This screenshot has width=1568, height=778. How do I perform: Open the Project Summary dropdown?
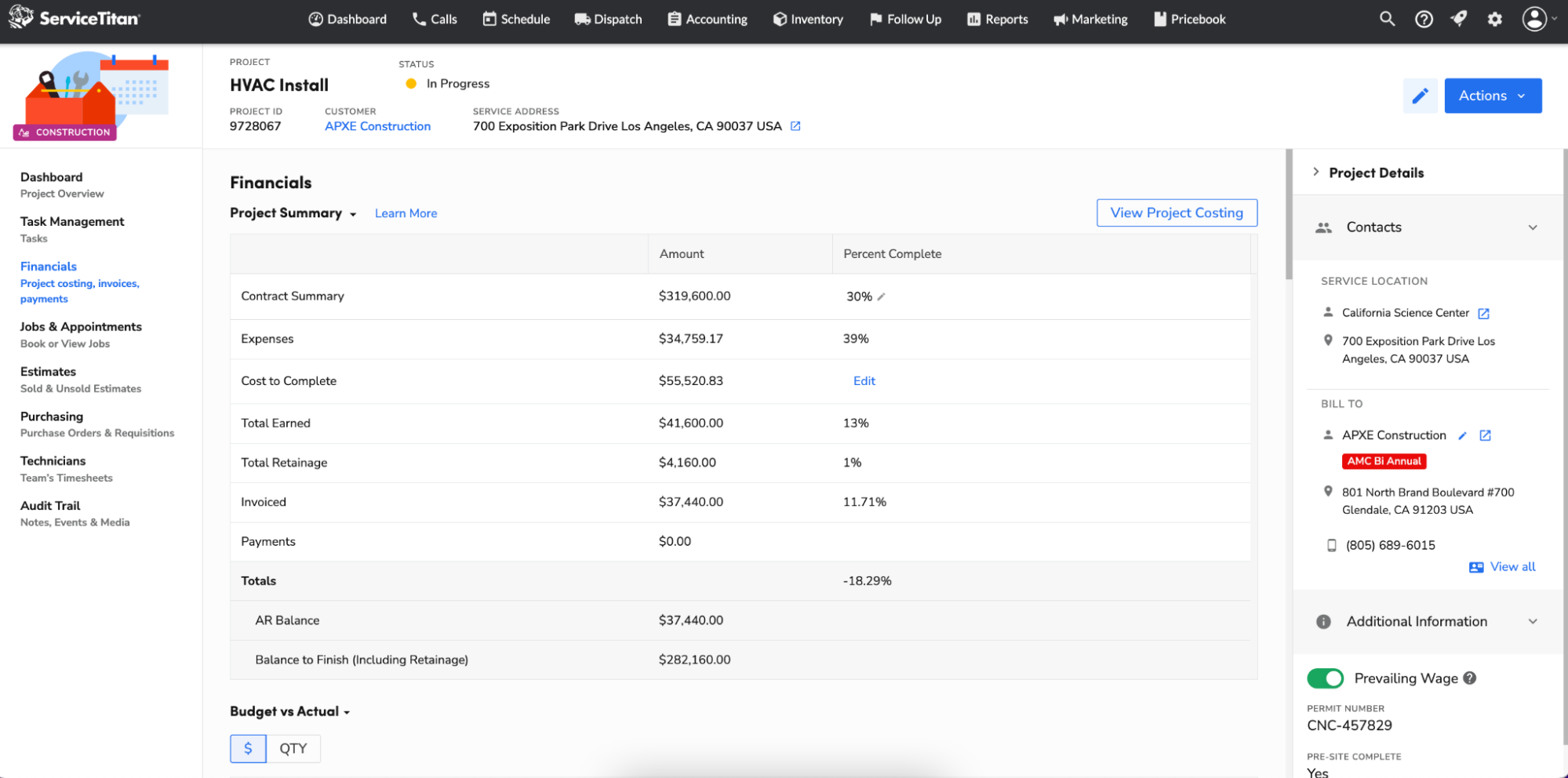coord(353,213)
